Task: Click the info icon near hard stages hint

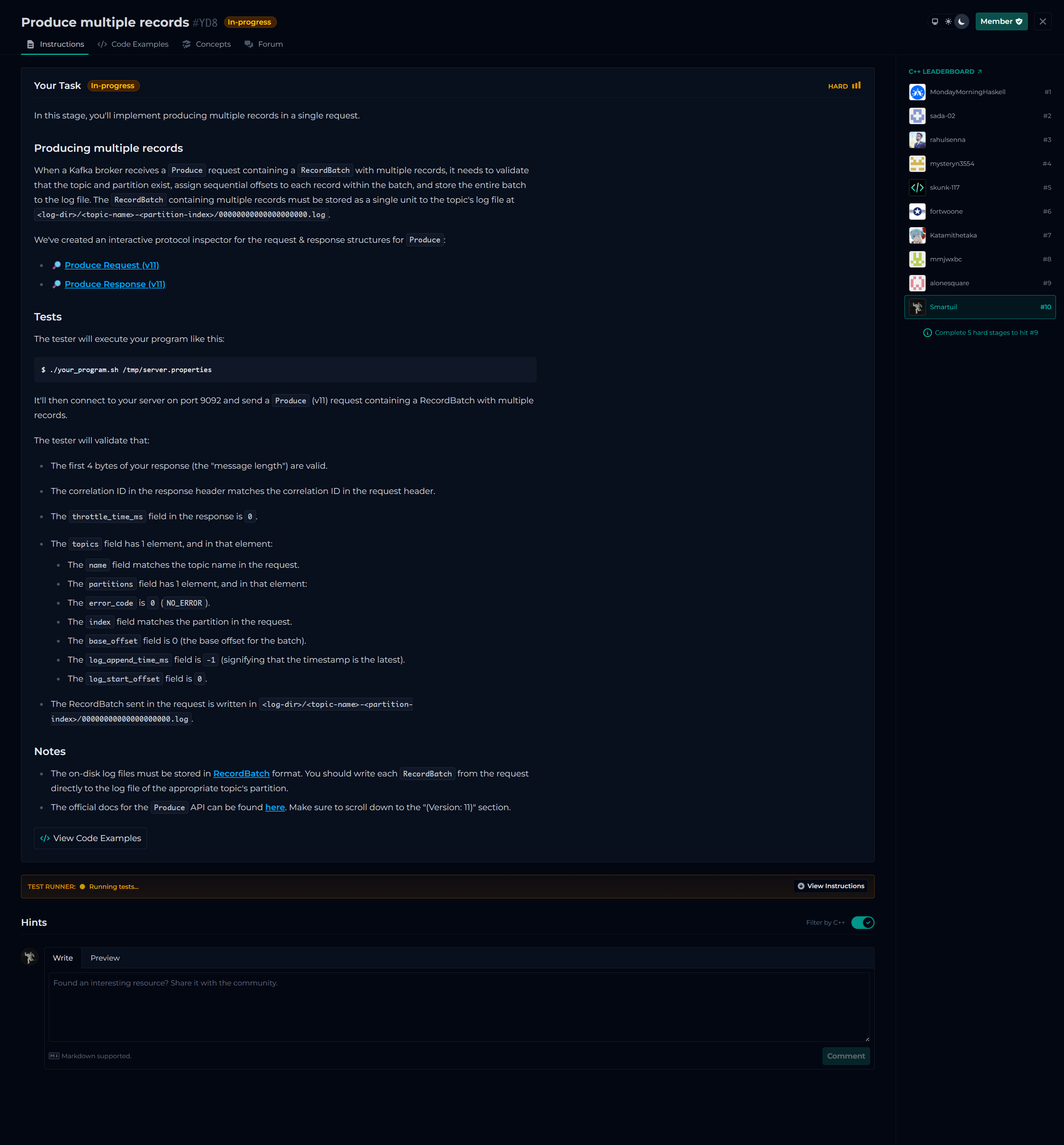Action: click(927, 333)
